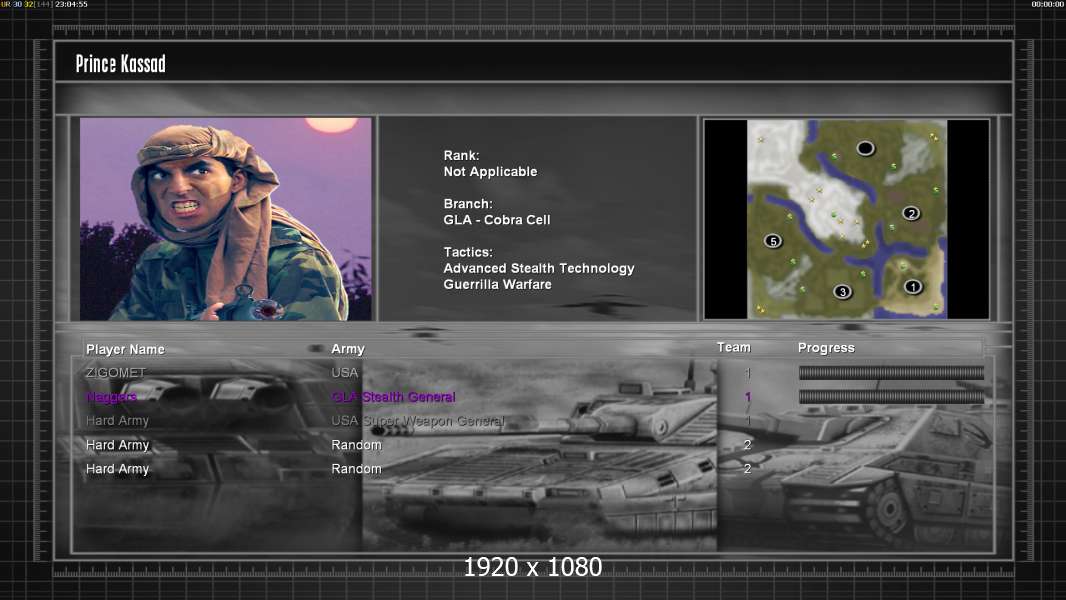Select "Hard Army" in the Super Weapon General row
1066x600 pixels.
pyautogui.click(x=117, y=421)
